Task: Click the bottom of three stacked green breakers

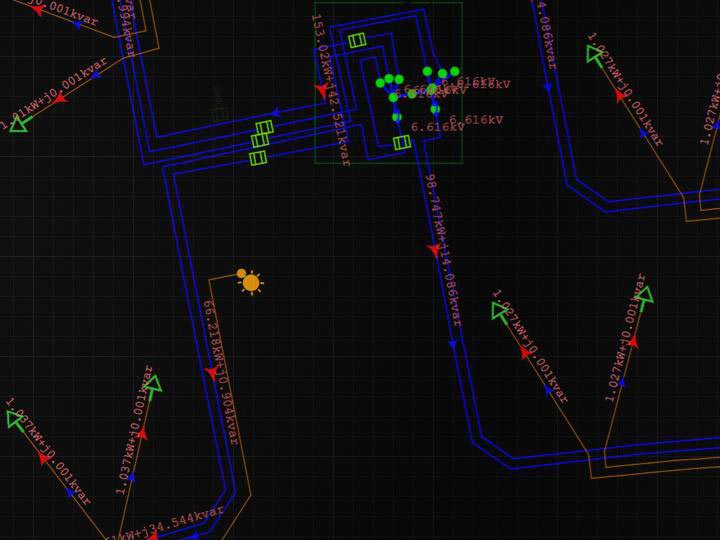Action: pos(258,158)
